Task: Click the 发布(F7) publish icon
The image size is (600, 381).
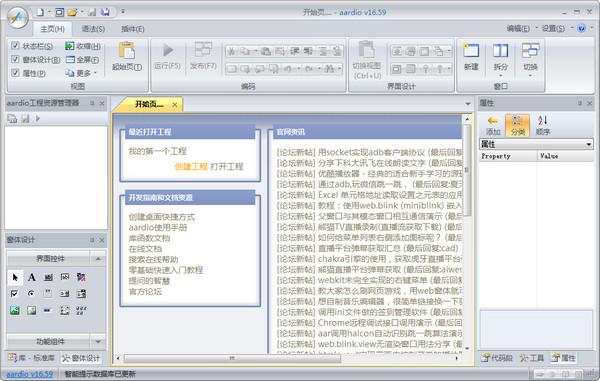Action: [x=203, y=50]
